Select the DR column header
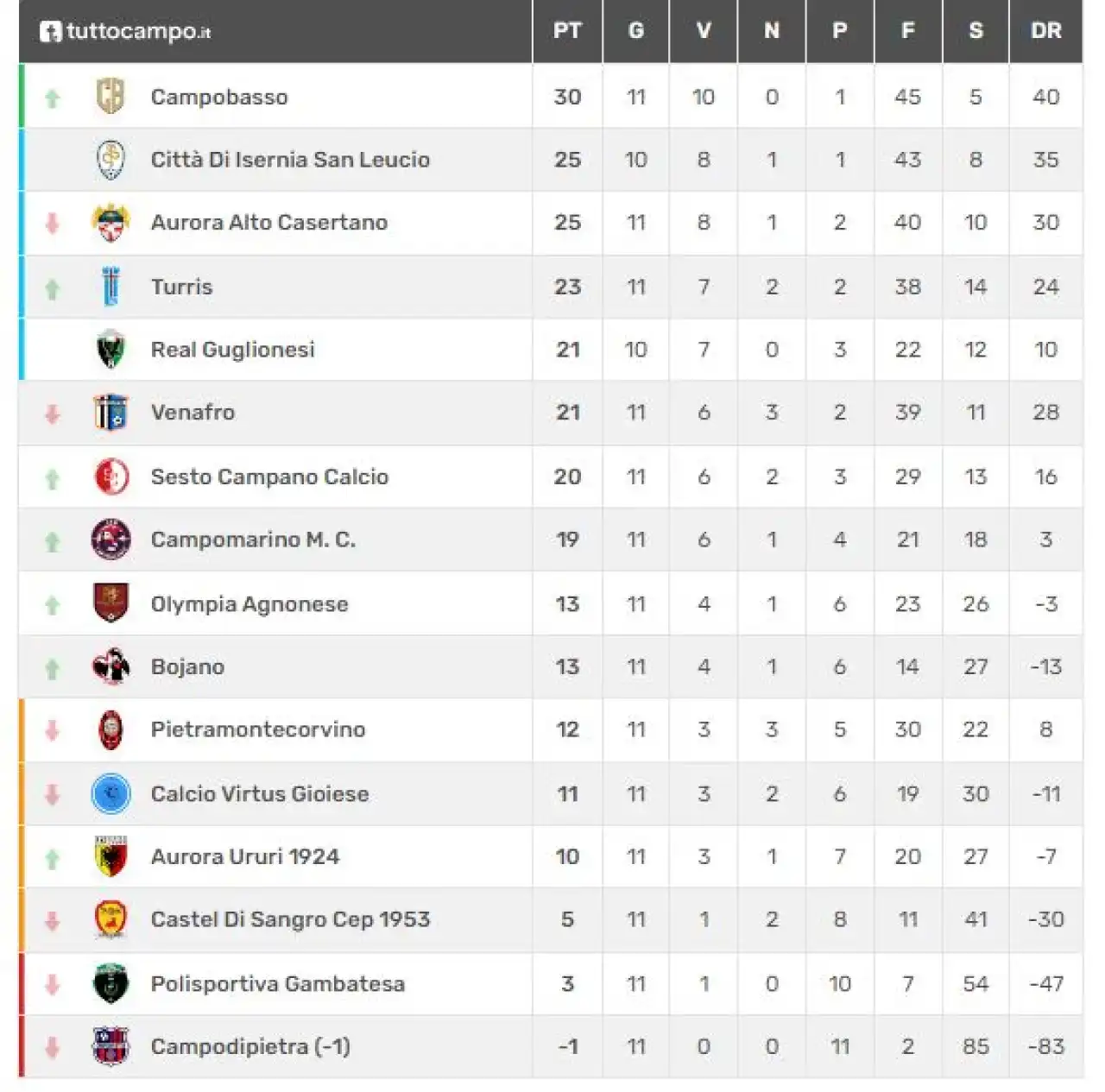The width and height of the screenshot is (1105, 1092). tap(1045, 31)
